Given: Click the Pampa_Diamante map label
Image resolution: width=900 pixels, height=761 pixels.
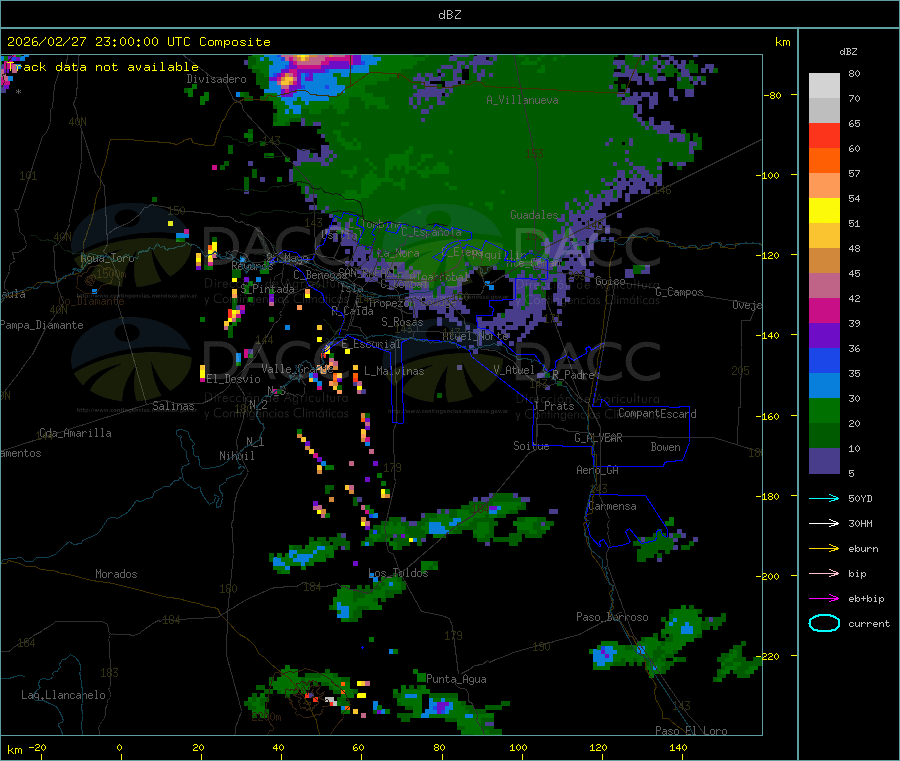Looking at the screenshot, I should (42, 325).
